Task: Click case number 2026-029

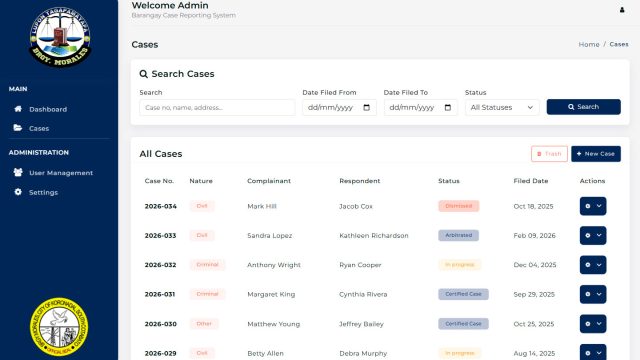Action: coord(160,353)
